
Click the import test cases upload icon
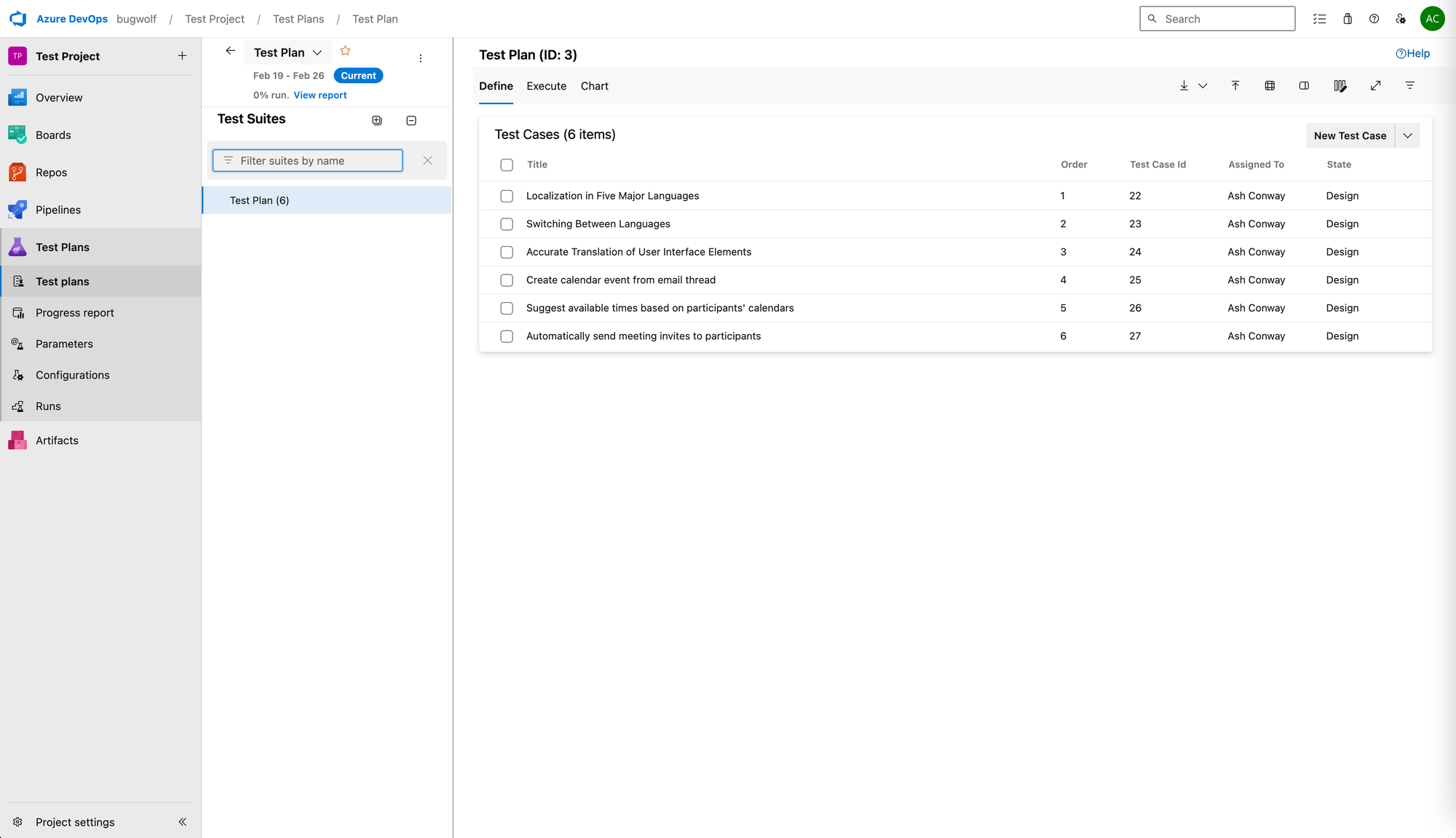(x=1235, y=85)
